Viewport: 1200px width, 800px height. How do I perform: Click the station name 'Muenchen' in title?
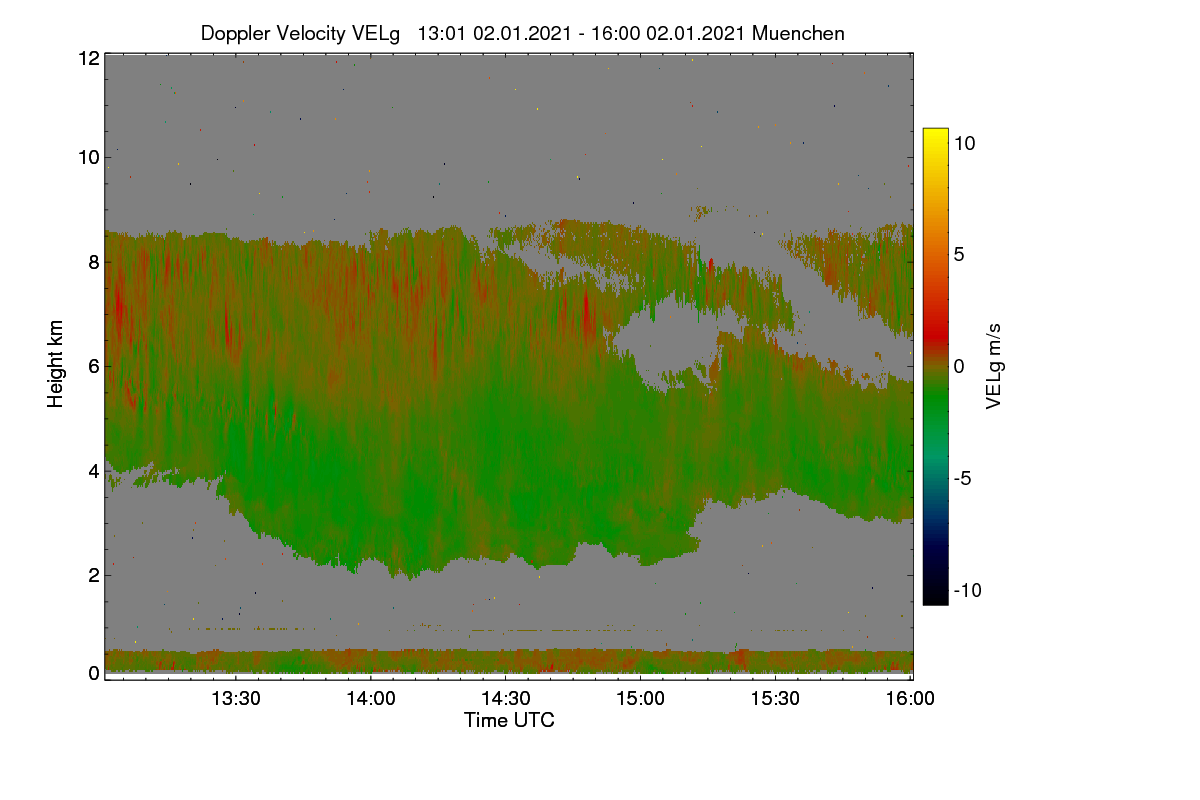pos(798,33)
